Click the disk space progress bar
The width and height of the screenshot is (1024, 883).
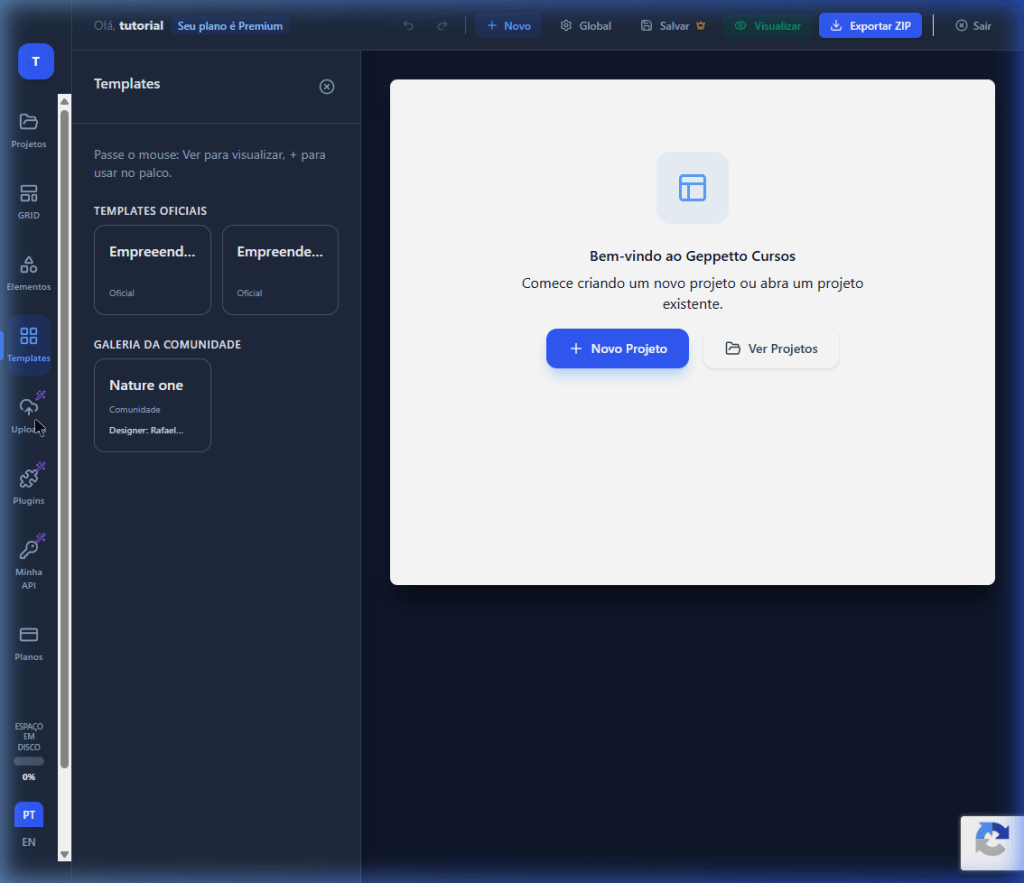(29, 761)
